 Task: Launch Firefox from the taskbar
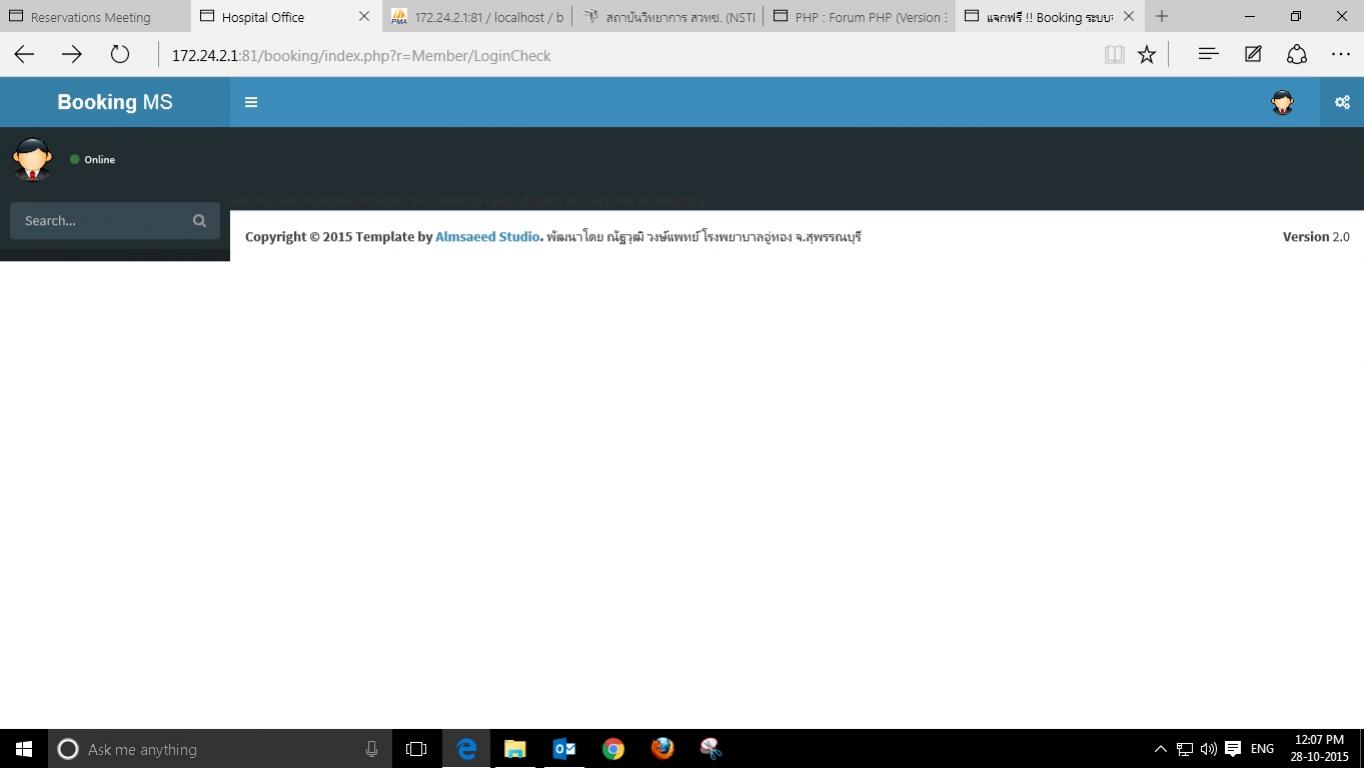pyautogui.click(x=662, y=749)
